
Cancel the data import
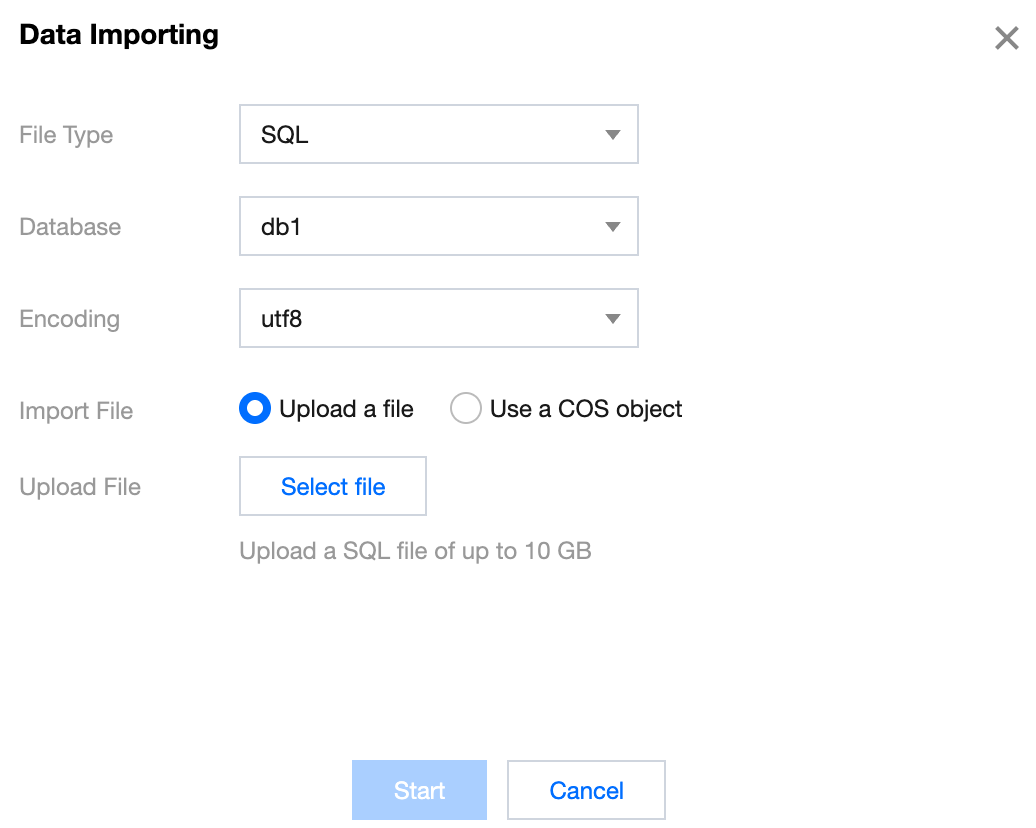click(x=586, y=791)
